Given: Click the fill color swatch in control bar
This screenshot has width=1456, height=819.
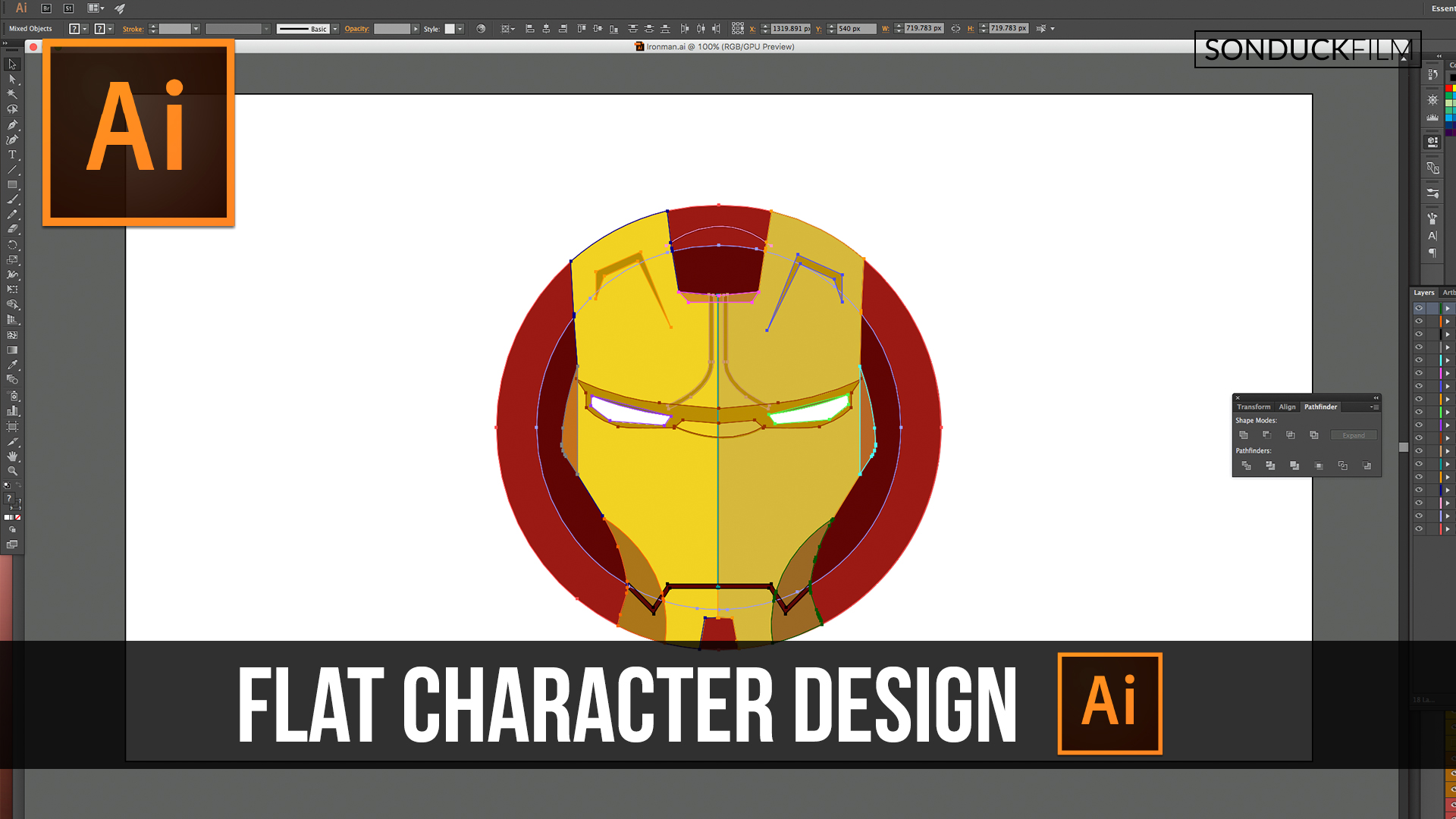Looking at the screenshot, I should (x=74, y=29).
